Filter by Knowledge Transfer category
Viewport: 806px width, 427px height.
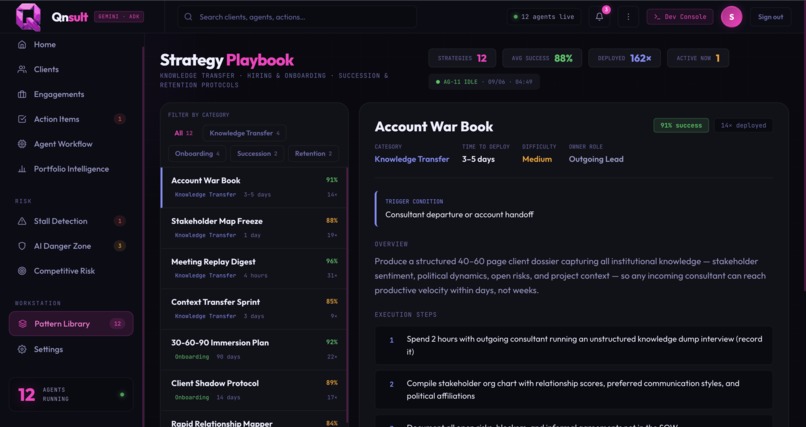pyautogui.click(x=244, y=133)
